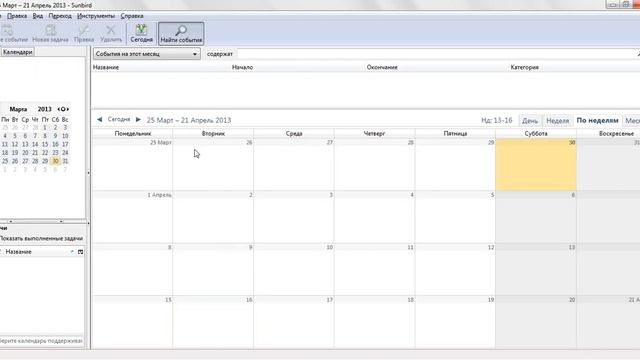Viewport: 640px width, 360px height.
Task: Open the Инструменты menu
Action: 96,16
